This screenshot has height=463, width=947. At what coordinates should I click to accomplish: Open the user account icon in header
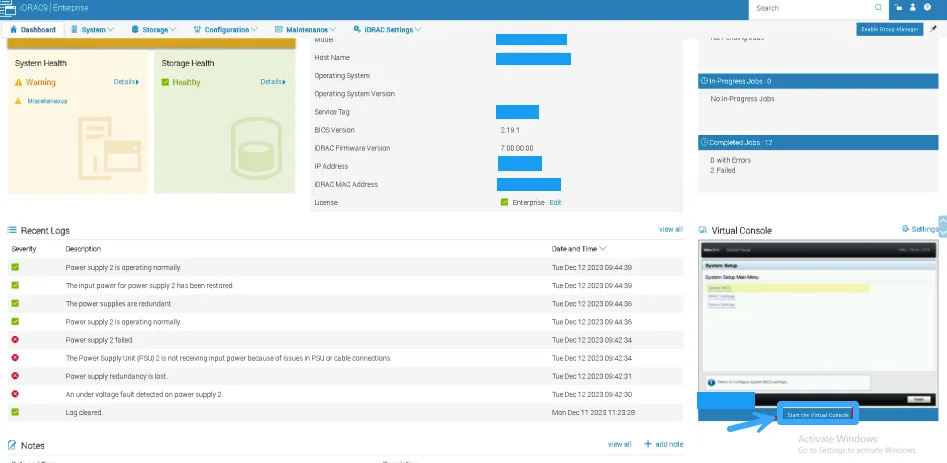(912, 8)
